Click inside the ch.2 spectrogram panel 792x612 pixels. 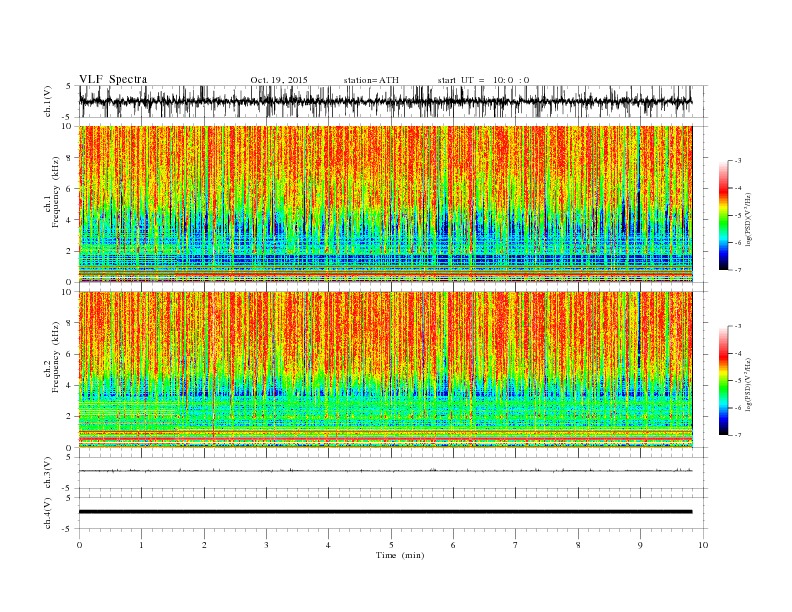[386, 370]
